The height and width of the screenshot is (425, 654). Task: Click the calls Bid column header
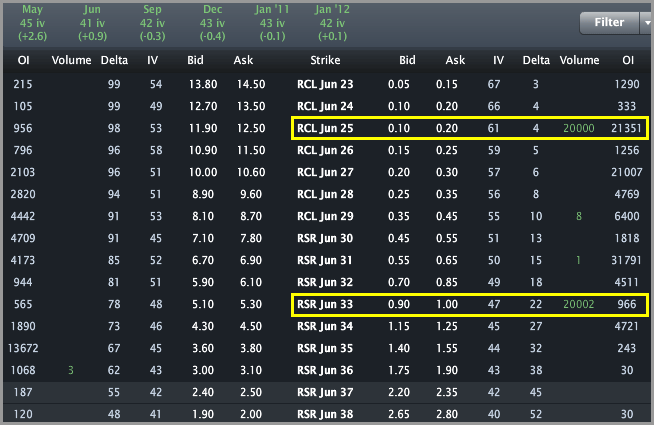[x=195, y=60]
